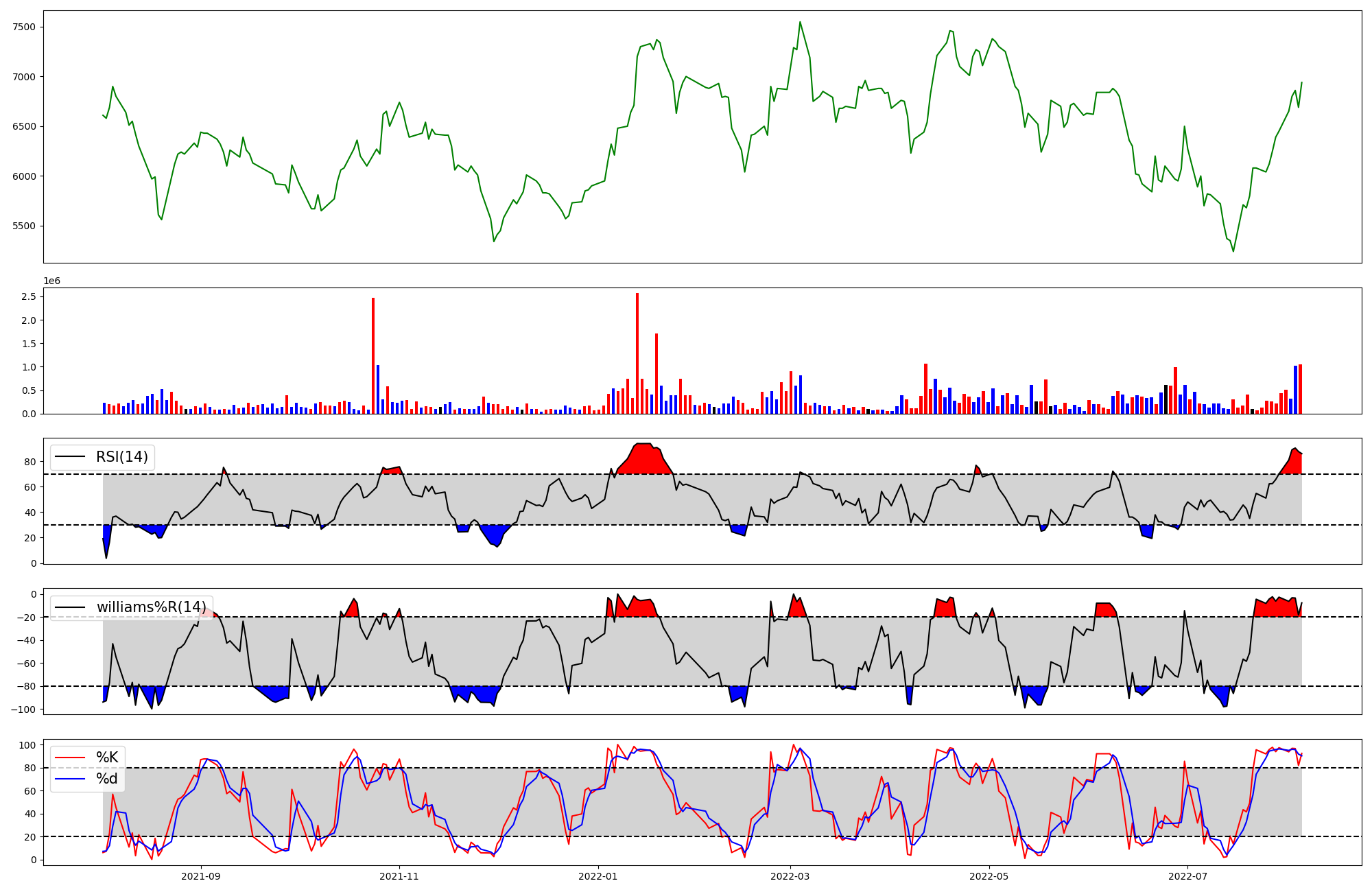Screen dimensions: 1372x892
Task: Click the highest price peak in 2022-03
Action: [800, 23]
